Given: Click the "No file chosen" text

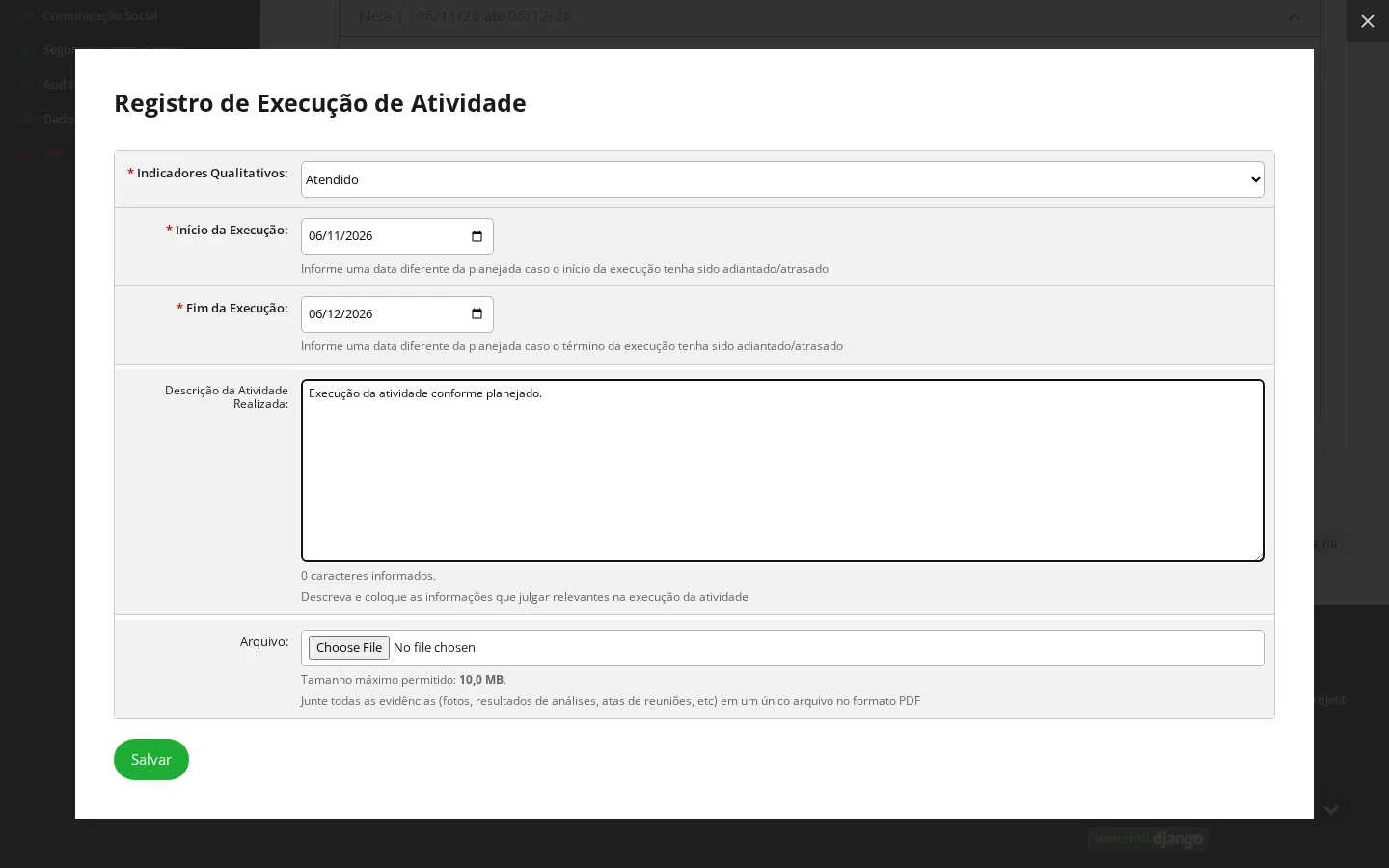Looking at the screenshot, I should 434,648.
